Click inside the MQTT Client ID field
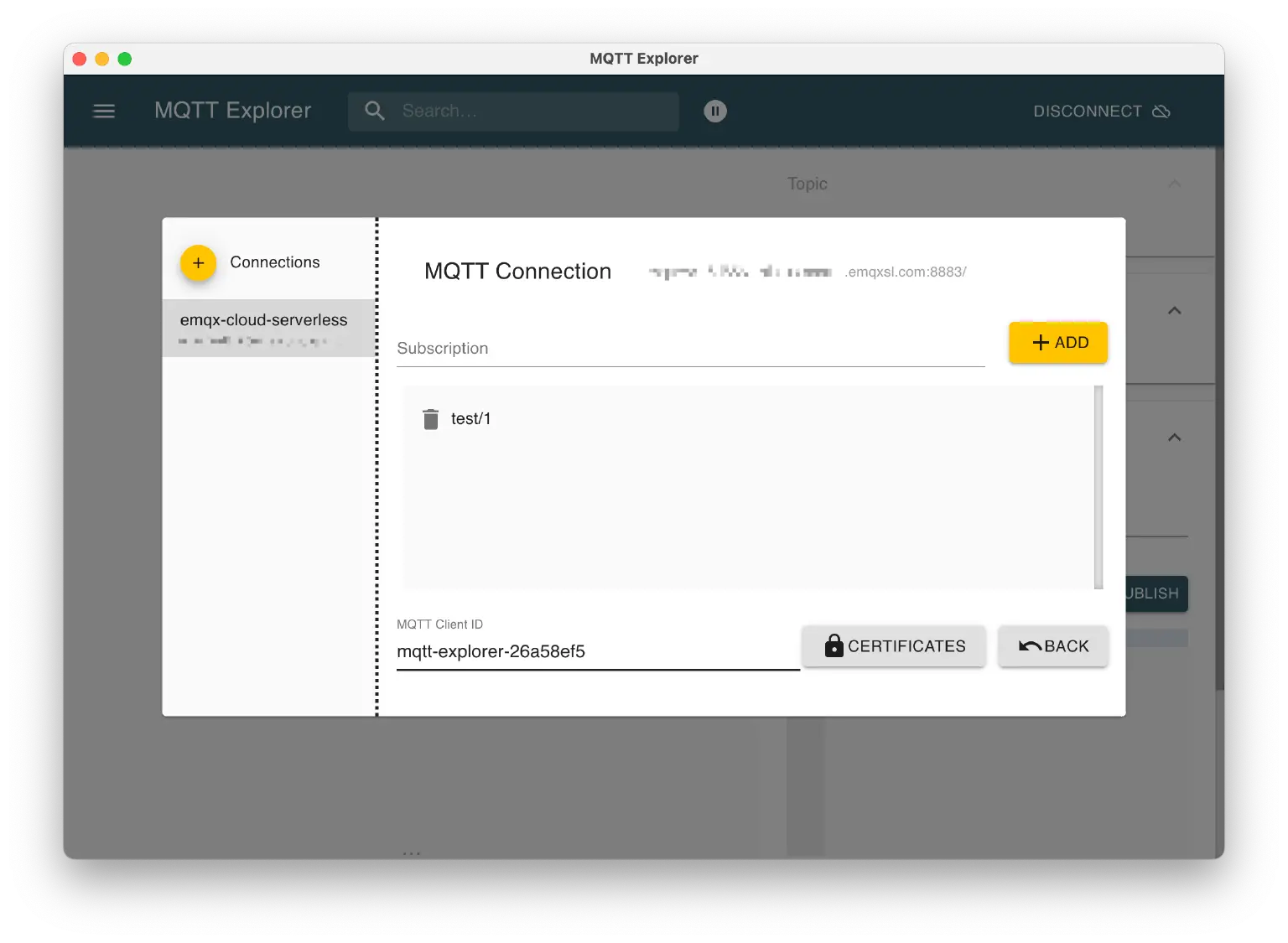The height and width of the screenshot is (943, 1288). pos(595,651)
